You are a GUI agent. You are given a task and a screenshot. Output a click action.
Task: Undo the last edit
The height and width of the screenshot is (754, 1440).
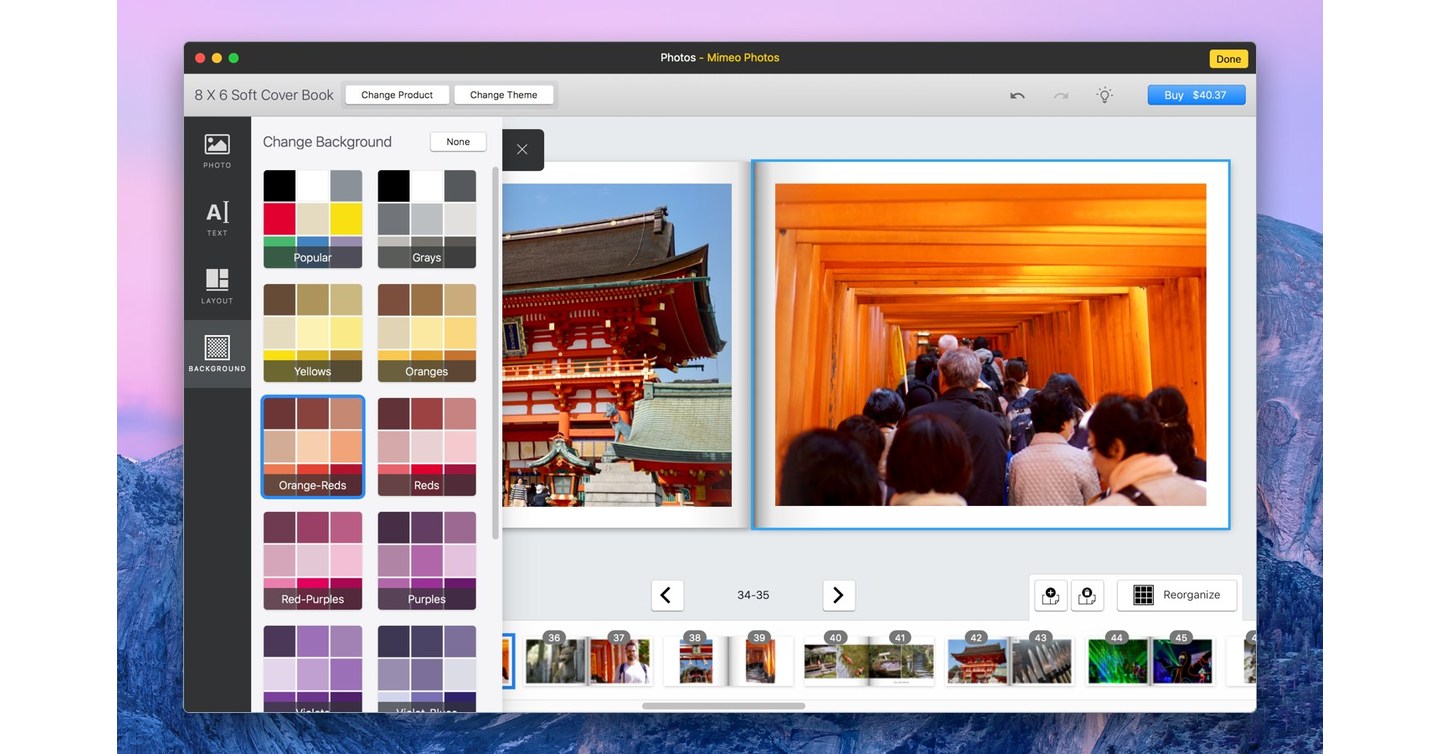point(1016,94)
